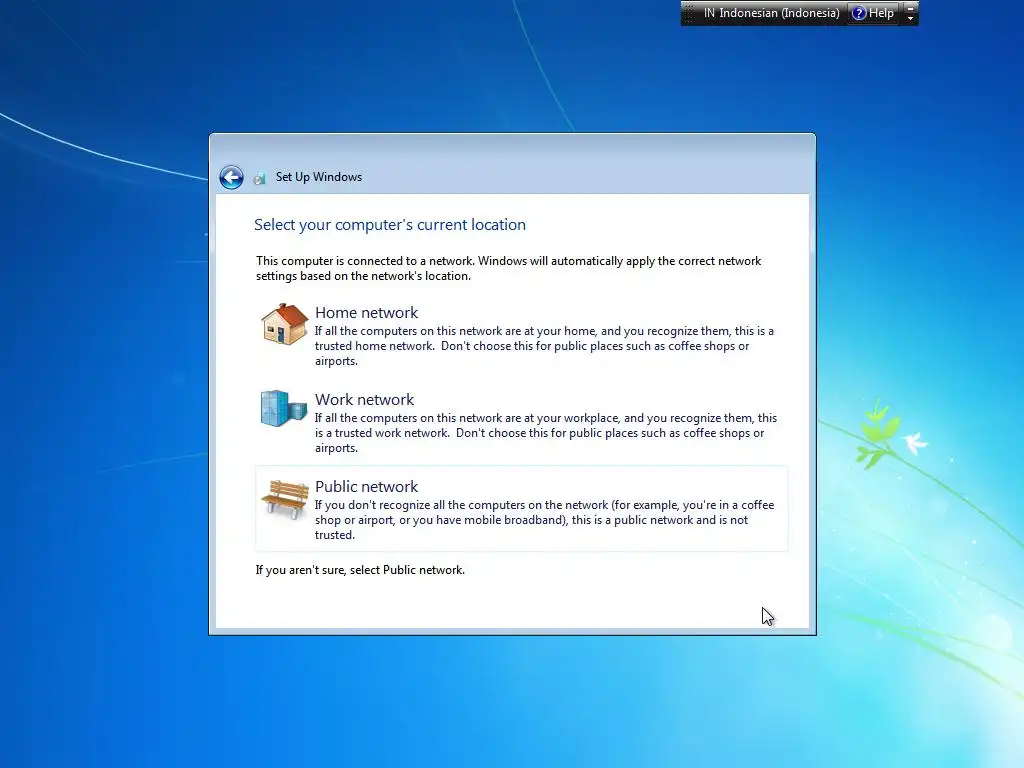The image size is (1024, 768).
Task: Select the Public network park bench icon
Action: (285, 498)
